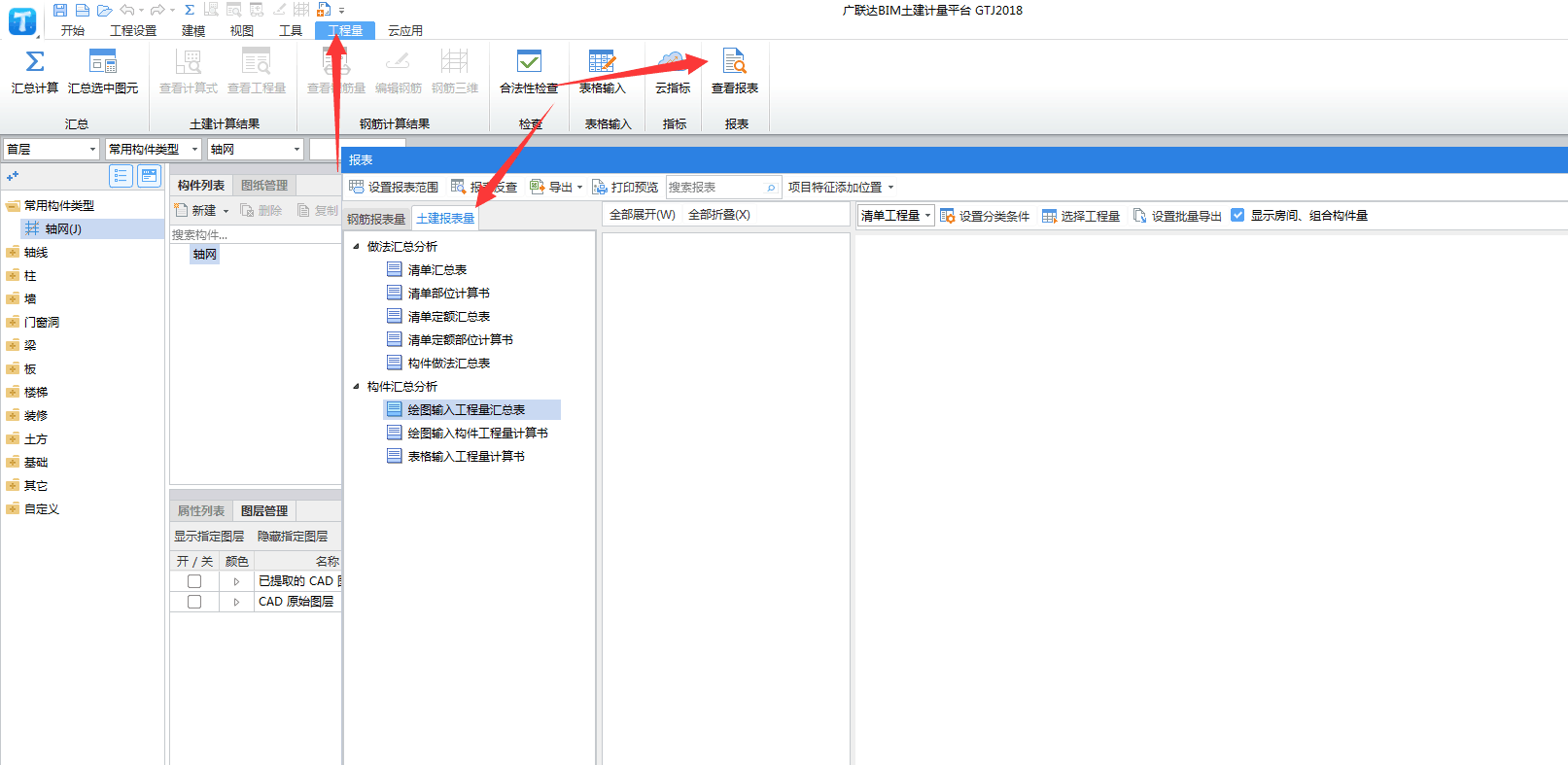Collapse 做法汇总分析 tree node

(356, 247)
